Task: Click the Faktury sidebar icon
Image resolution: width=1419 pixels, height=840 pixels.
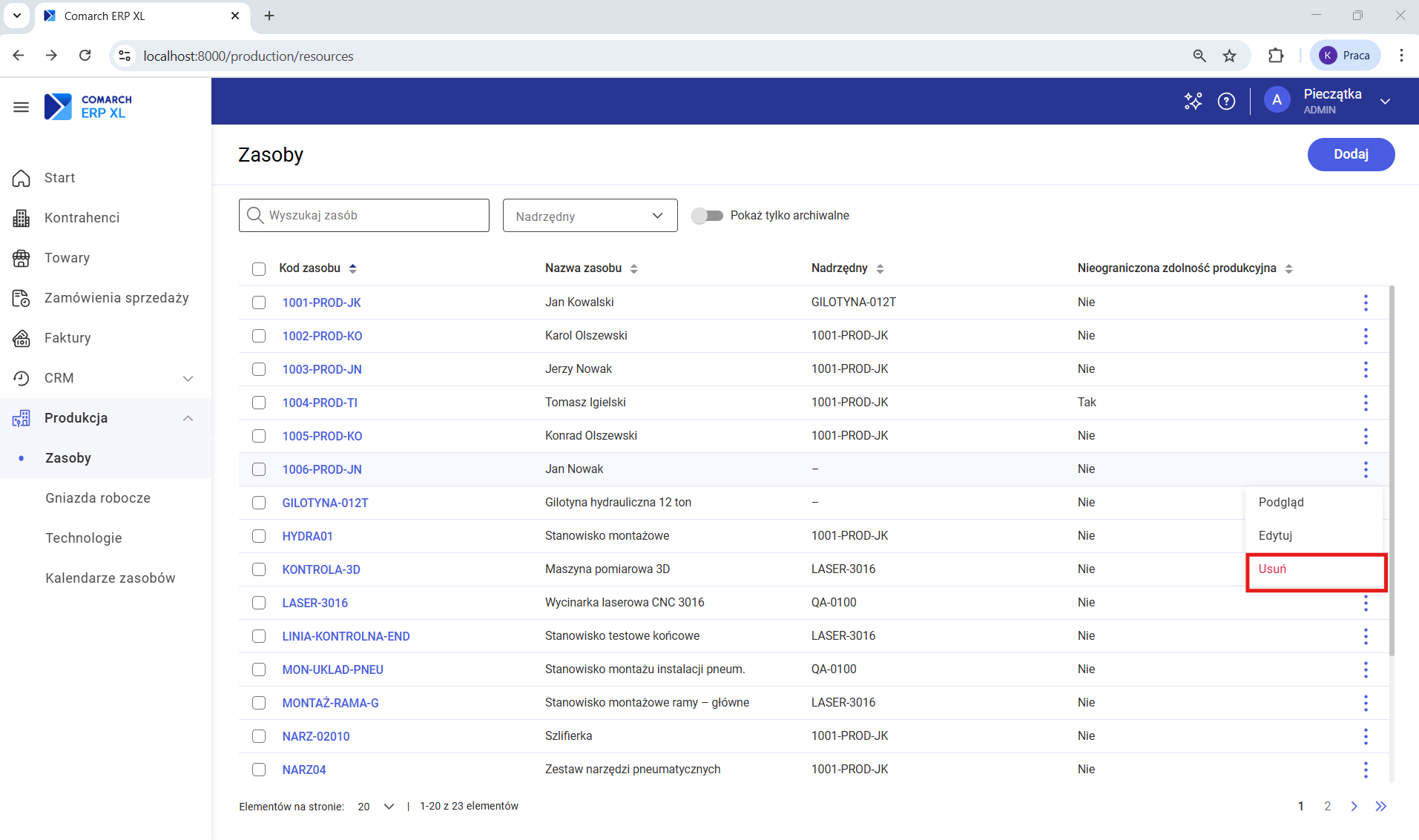Action: click(22, 338)
